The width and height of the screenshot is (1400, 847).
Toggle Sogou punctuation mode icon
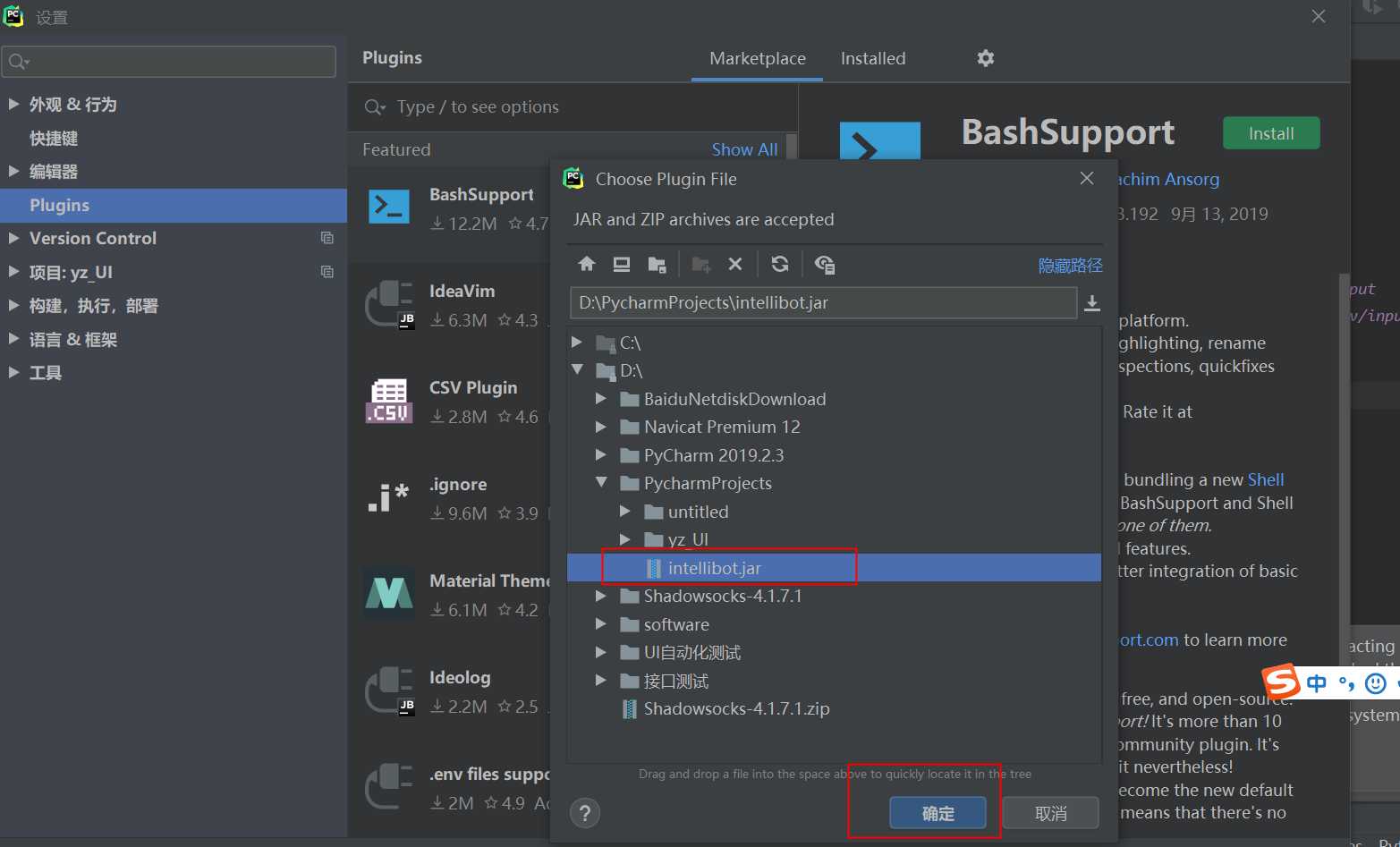1346,684
